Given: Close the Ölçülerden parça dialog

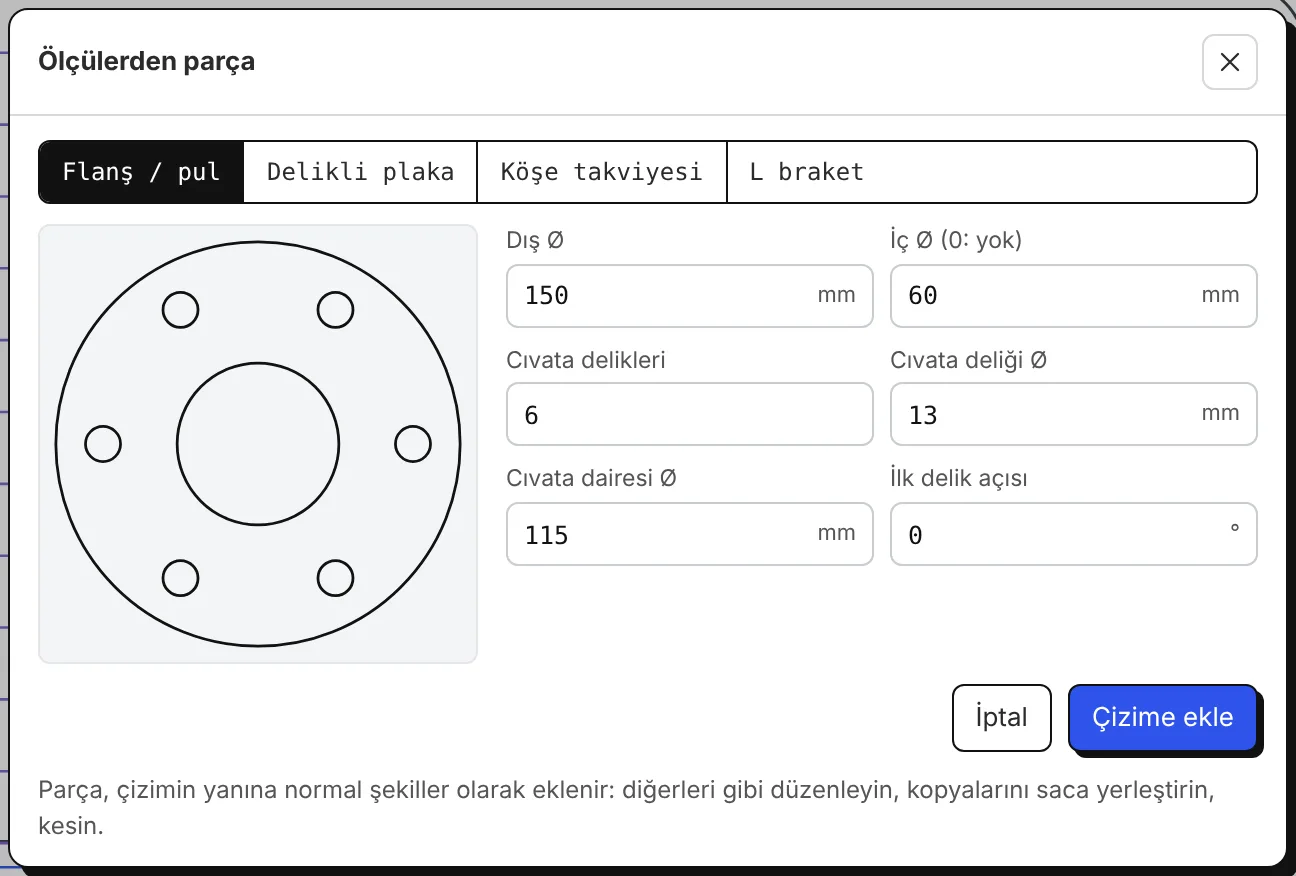Looking at the screenshot, I should [x=1229, y=62].
